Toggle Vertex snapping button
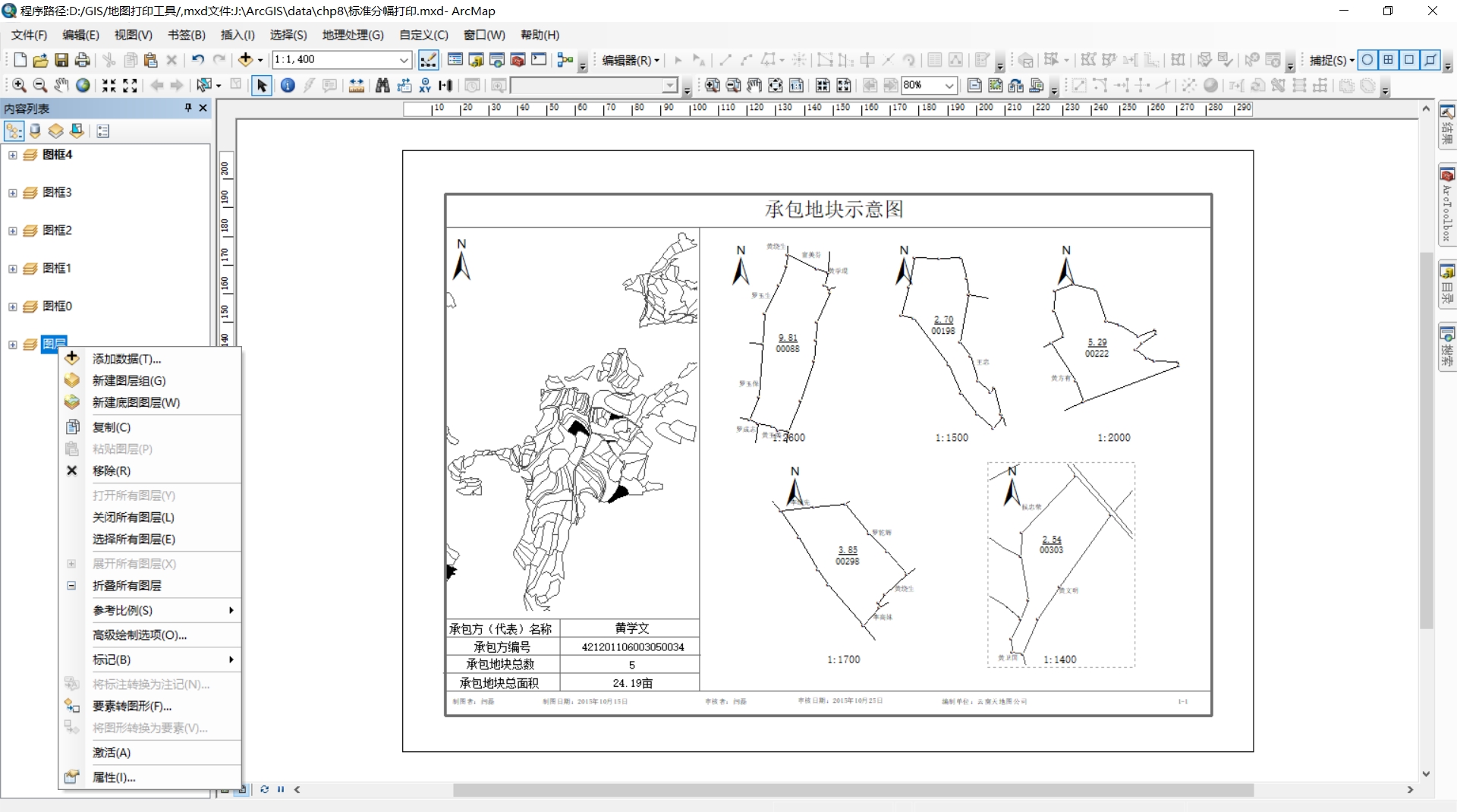Viewport: 1457px width, 812px height. point(1409,60)
